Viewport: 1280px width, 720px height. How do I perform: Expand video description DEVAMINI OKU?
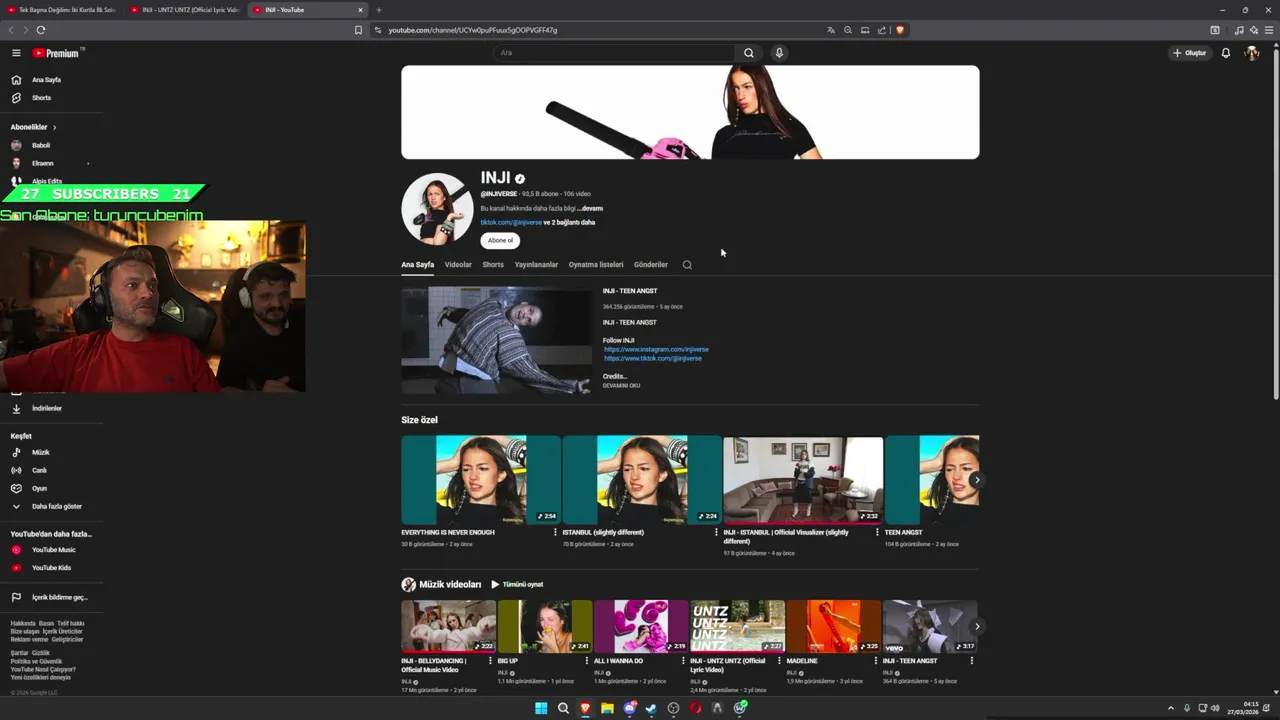621,385
